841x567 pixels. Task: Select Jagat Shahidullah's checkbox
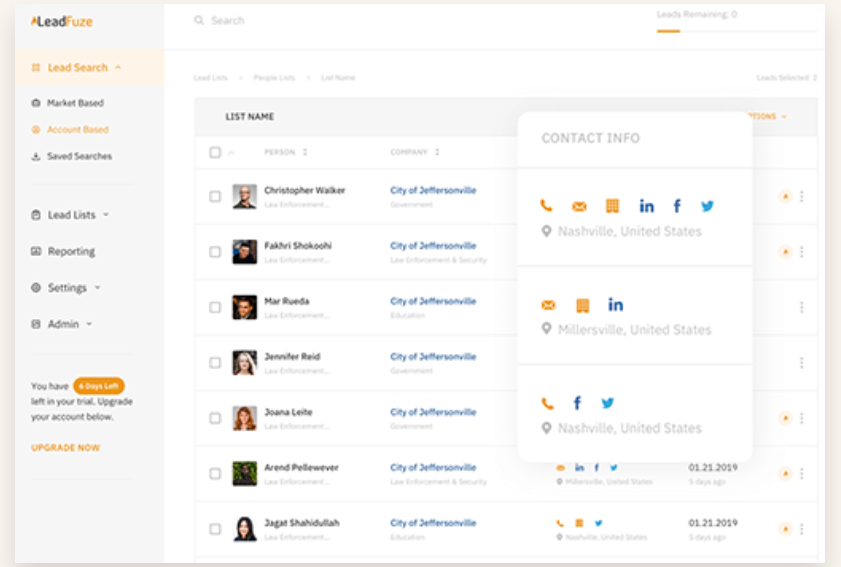pos(215,529)
